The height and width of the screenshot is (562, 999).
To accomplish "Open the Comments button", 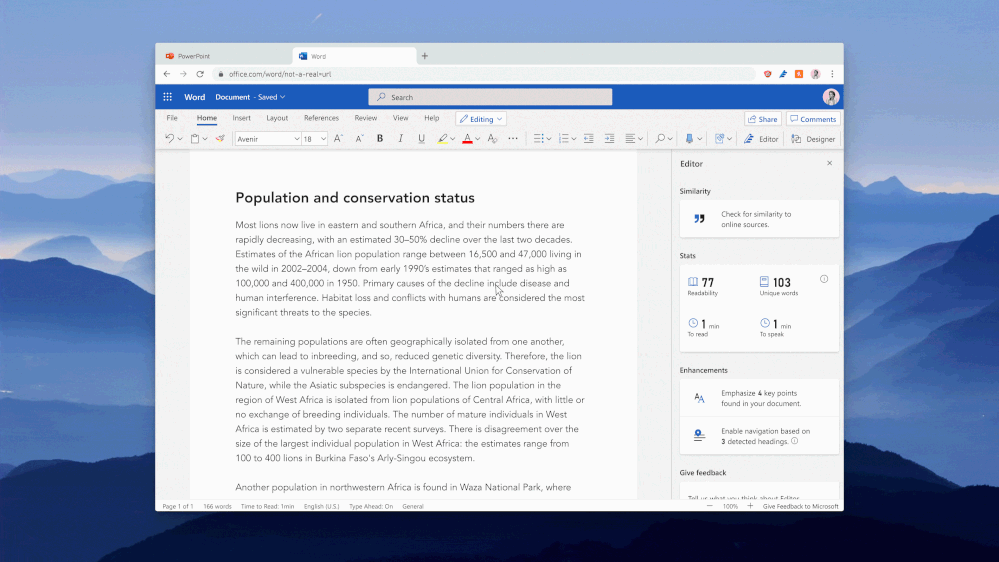I will click(x=812, y=119).
